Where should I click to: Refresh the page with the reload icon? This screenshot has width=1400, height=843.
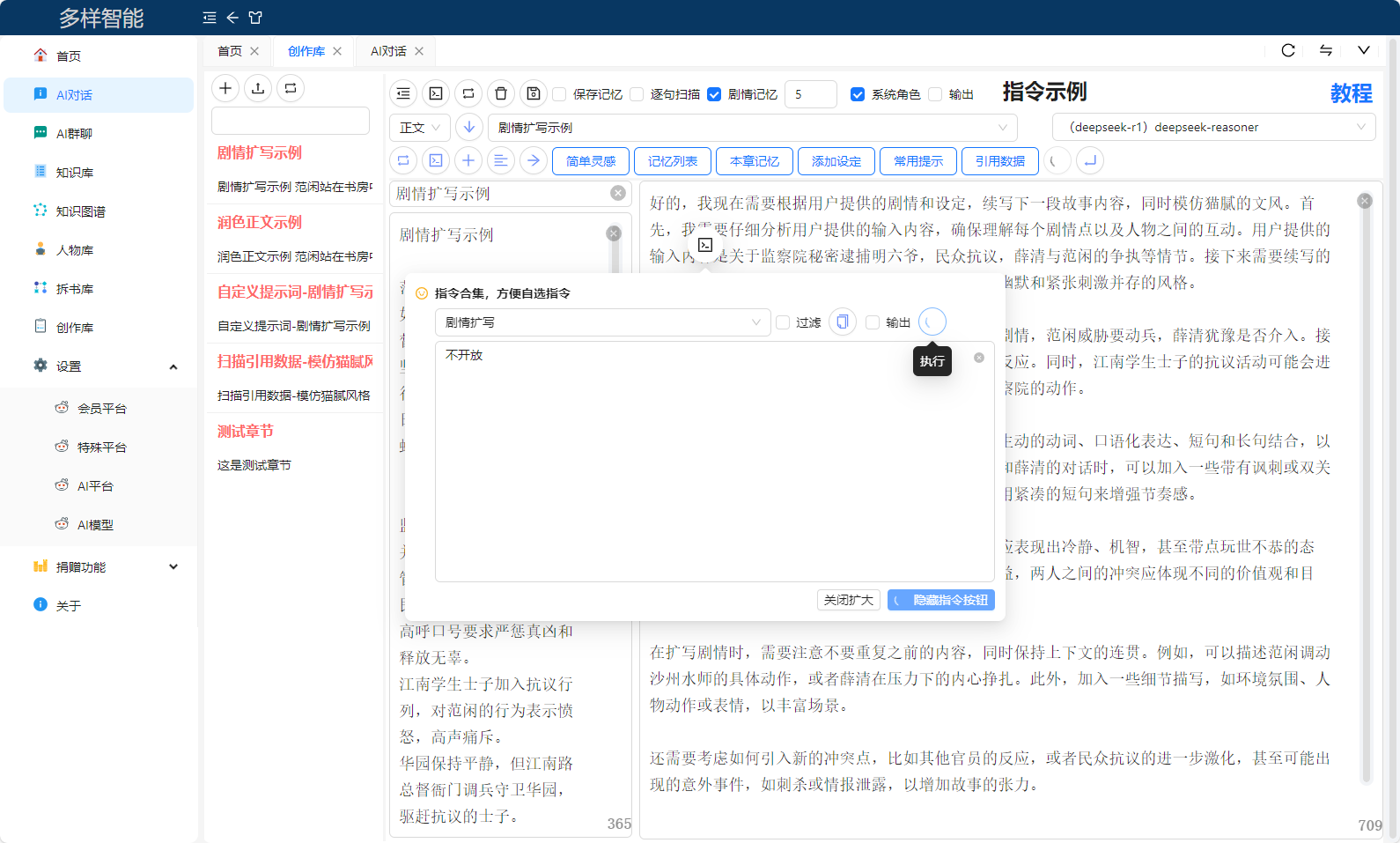tap(1288, 50)
